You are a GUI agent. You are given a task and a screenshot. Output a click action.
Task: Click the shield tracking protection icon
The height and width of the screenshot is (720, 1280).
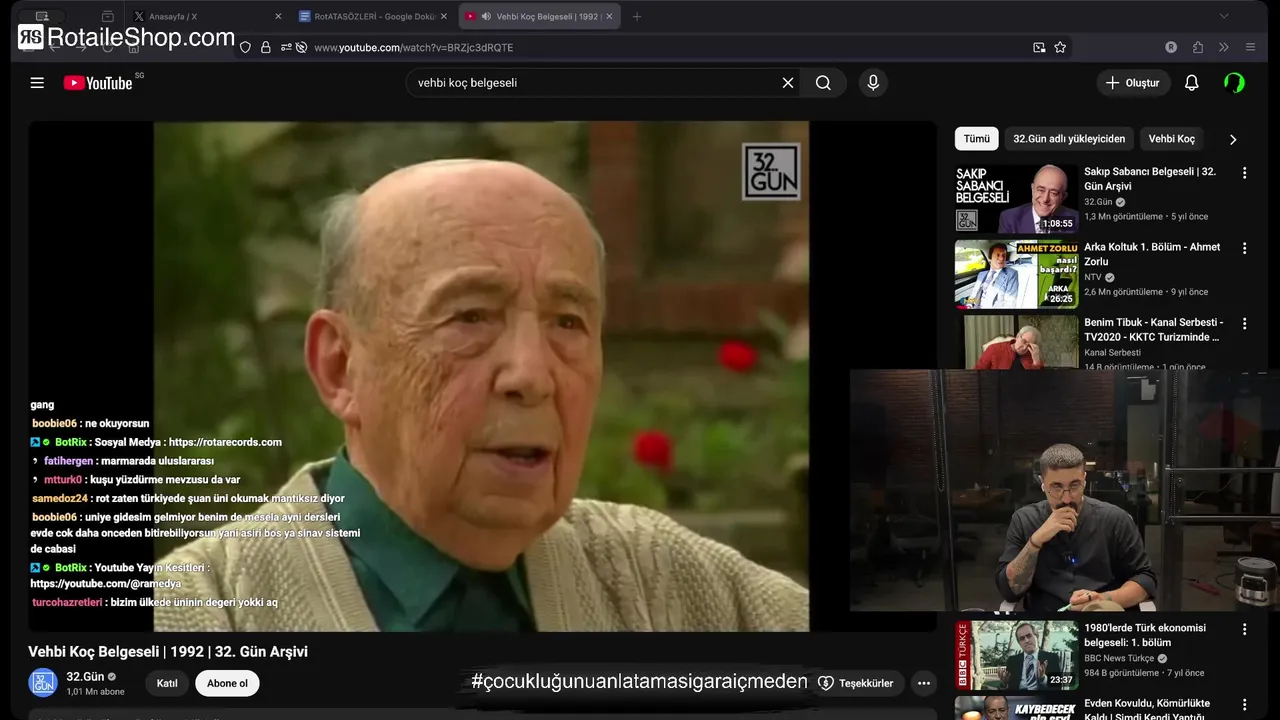click(x=245, y=47)
